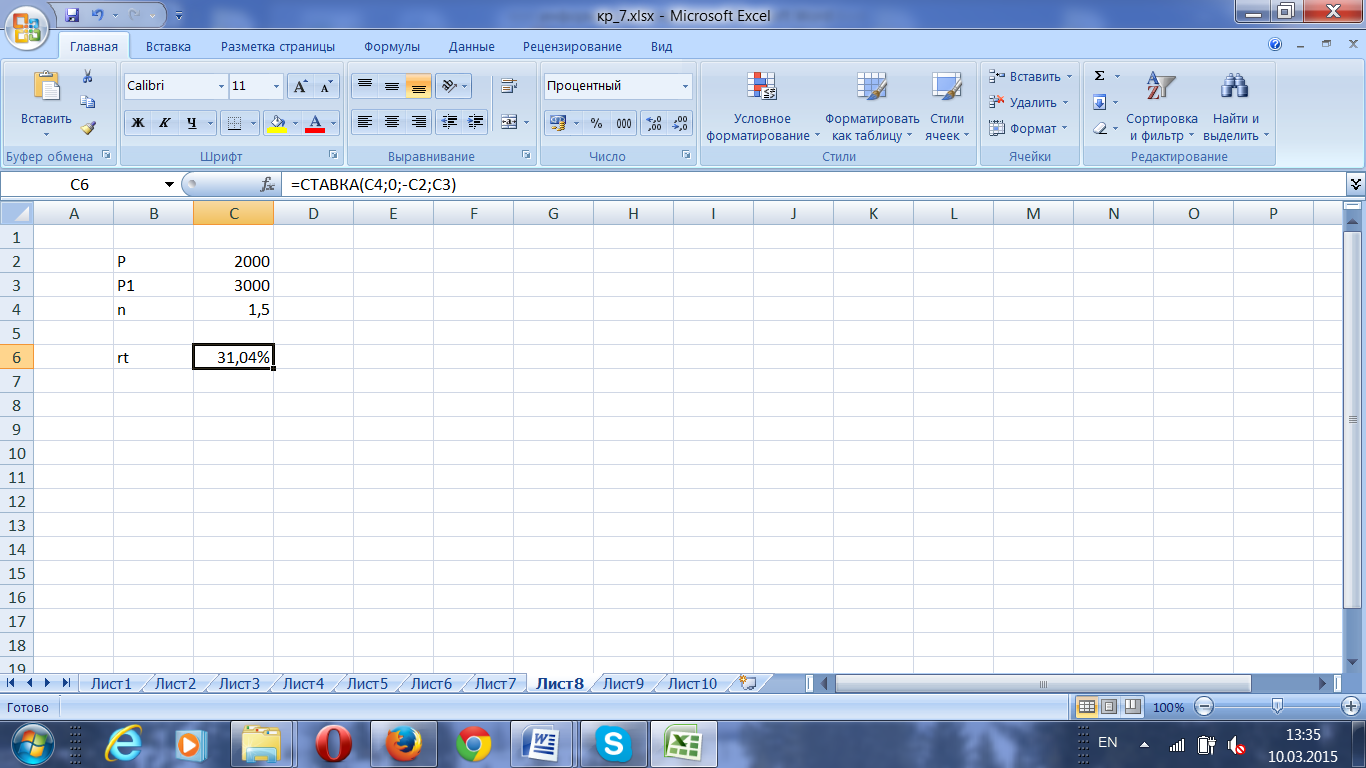Open Условное форматирование menu
Image resolution: width=1366 pixels, height=768 pixels.
762,107
